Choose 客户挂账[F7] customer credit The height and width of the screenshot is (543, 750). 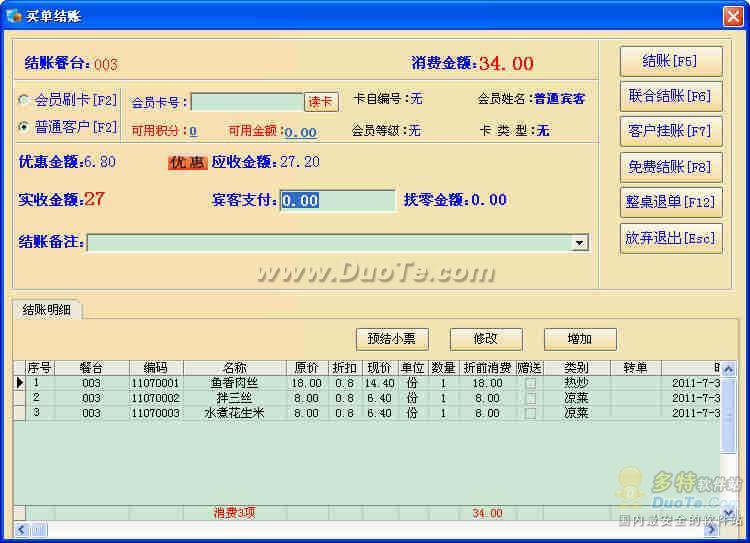tap(671, 132)
